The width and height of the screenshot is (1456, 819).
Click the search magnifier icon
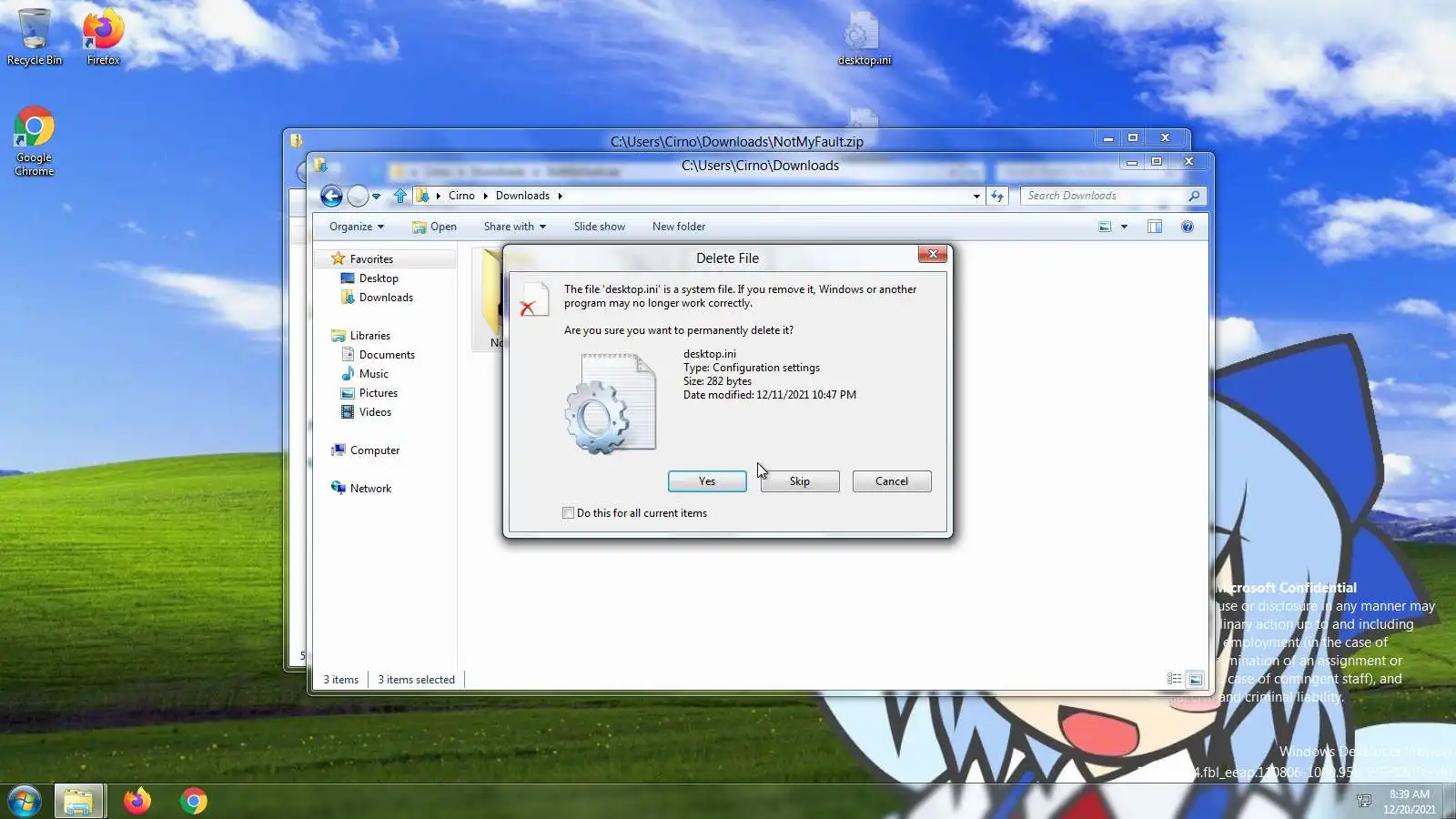click(1194, 196)
